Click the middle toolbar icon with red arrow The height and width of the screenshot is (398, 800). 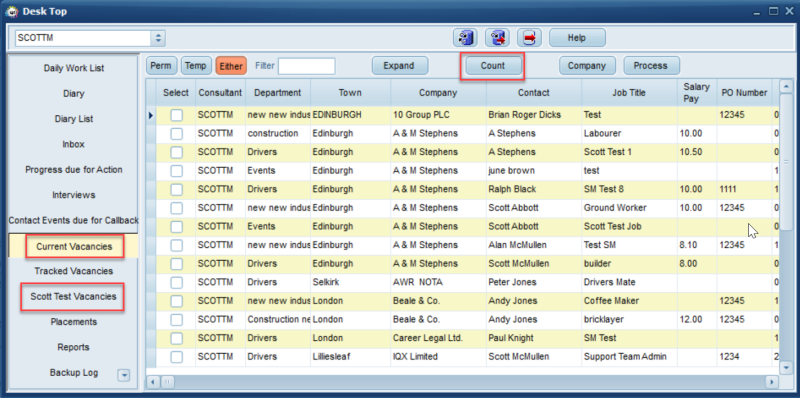coord(497,38)
